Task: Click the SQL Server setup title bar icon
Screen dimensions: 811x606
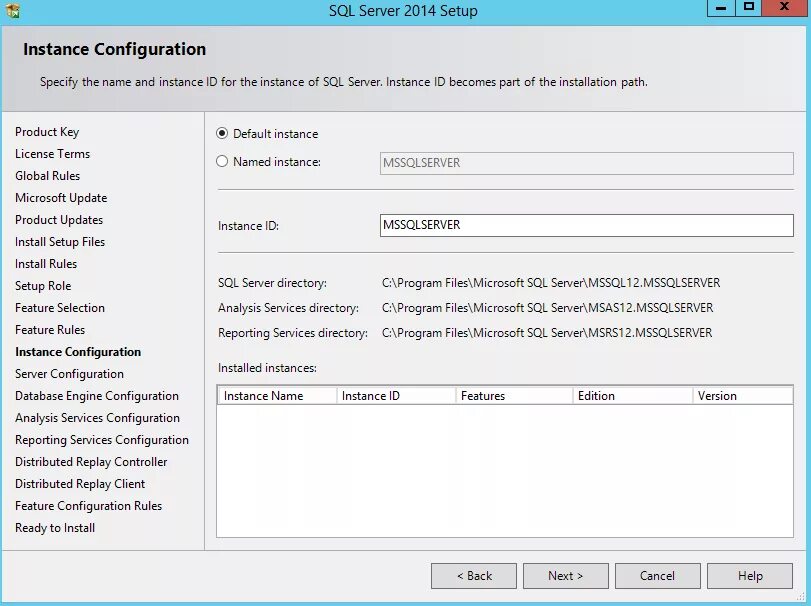Action: [12, 10]
